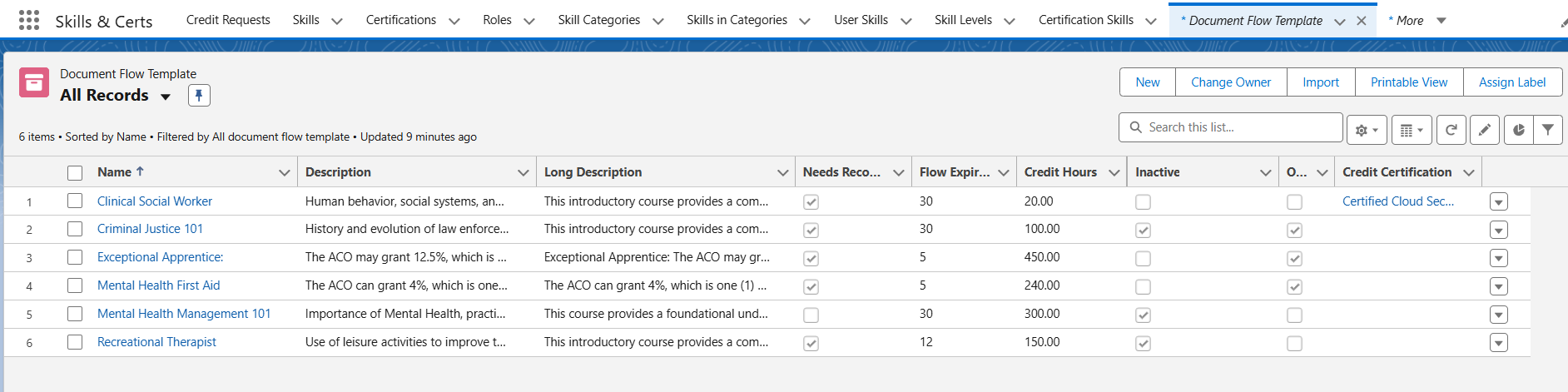
Task: Open the Mental Health First Aid record
Action: (158, 285)
